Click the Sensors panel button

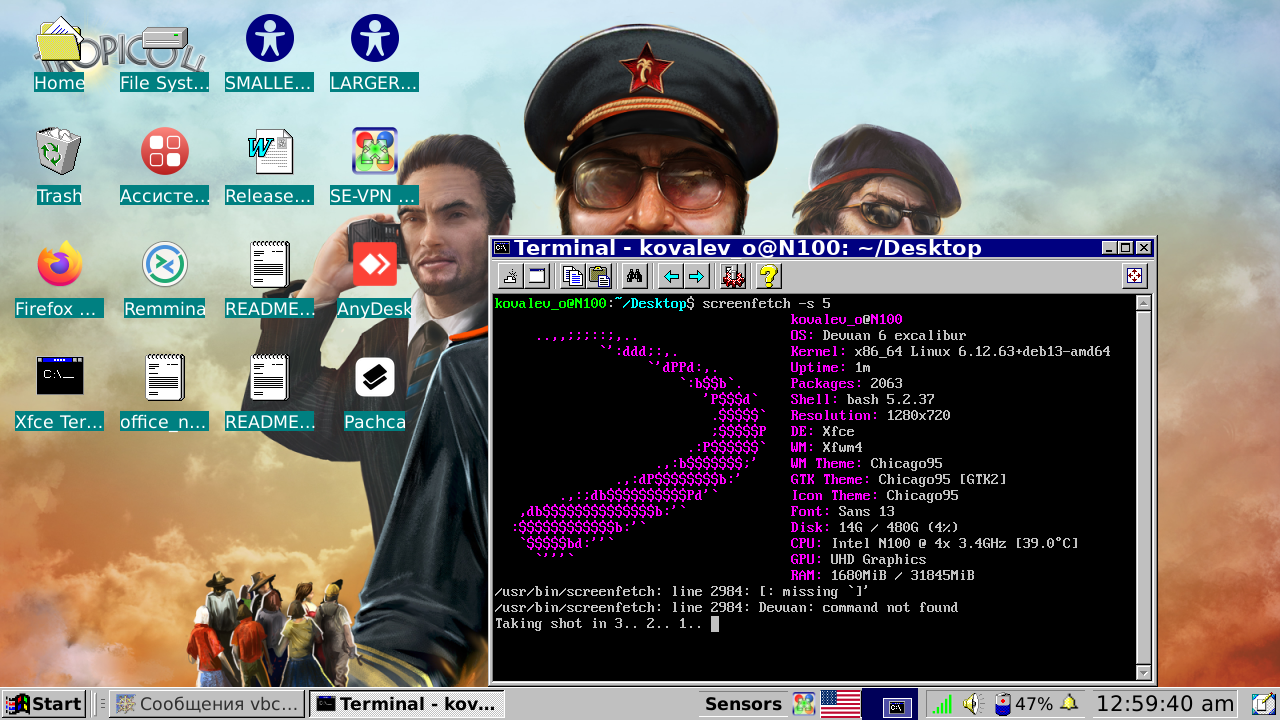coord(743,704)
